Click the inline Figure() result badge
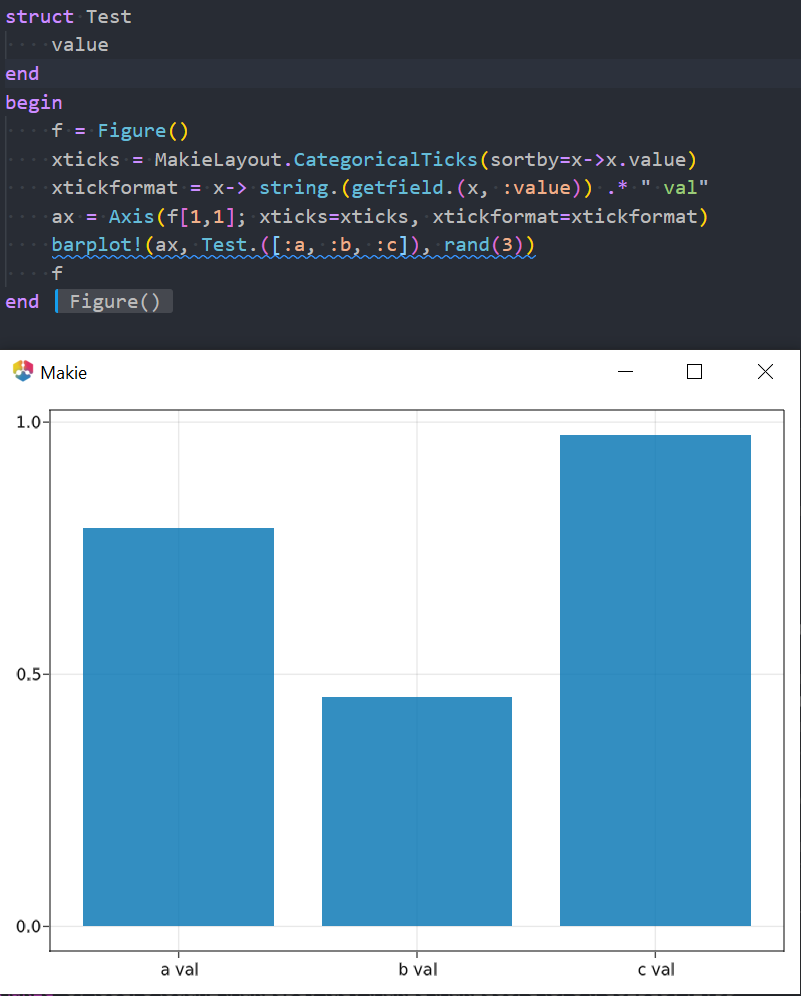Image resolution: width=801 pixels, height=996 pixels. [113, 301]
